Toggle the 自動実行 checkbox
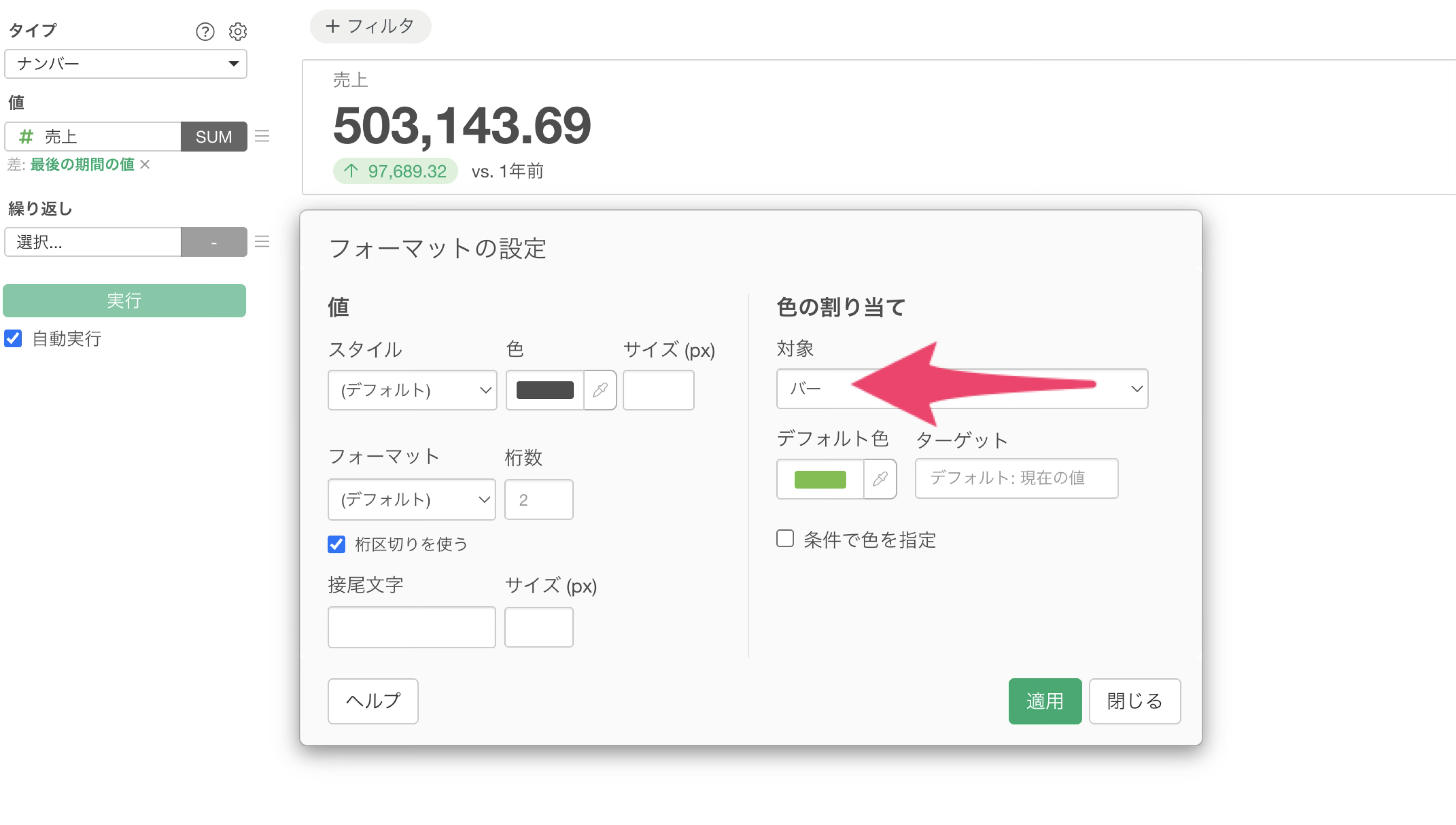The image size is (1456, 825). tap(13, 338)
